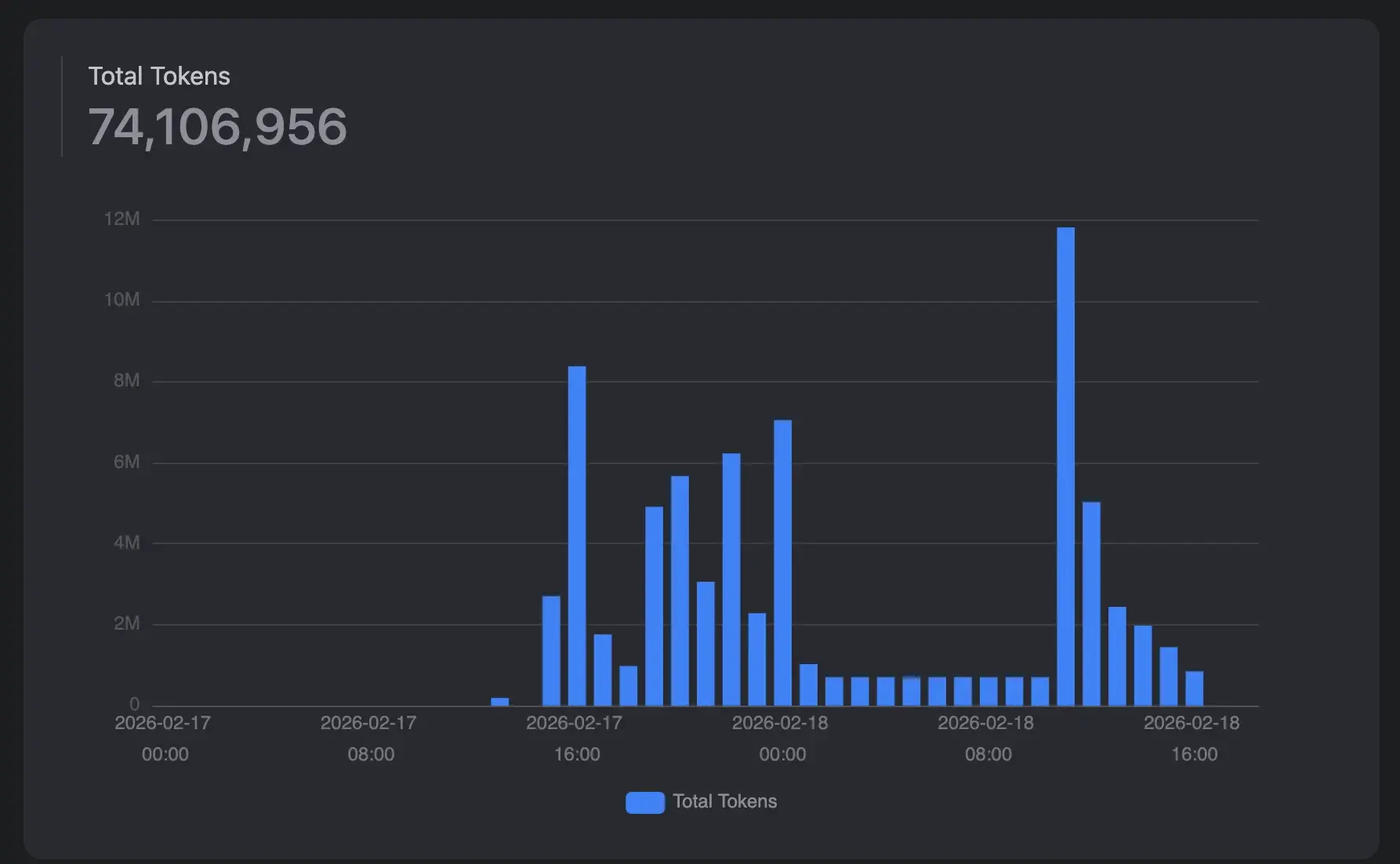Select the last bar at Feb 18 16:00
This screenshot has height=864, width=1400.
pos(1194,688)
